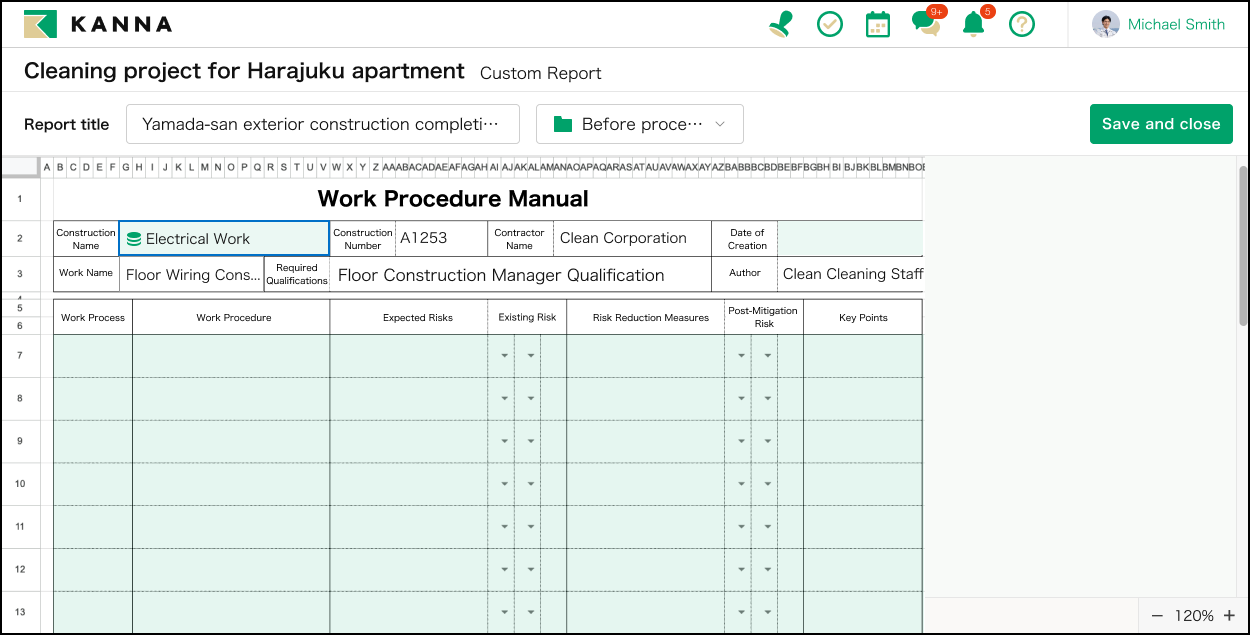Select row 9 header in spreadsheet
1250x635 pixels.
[20, 441]
